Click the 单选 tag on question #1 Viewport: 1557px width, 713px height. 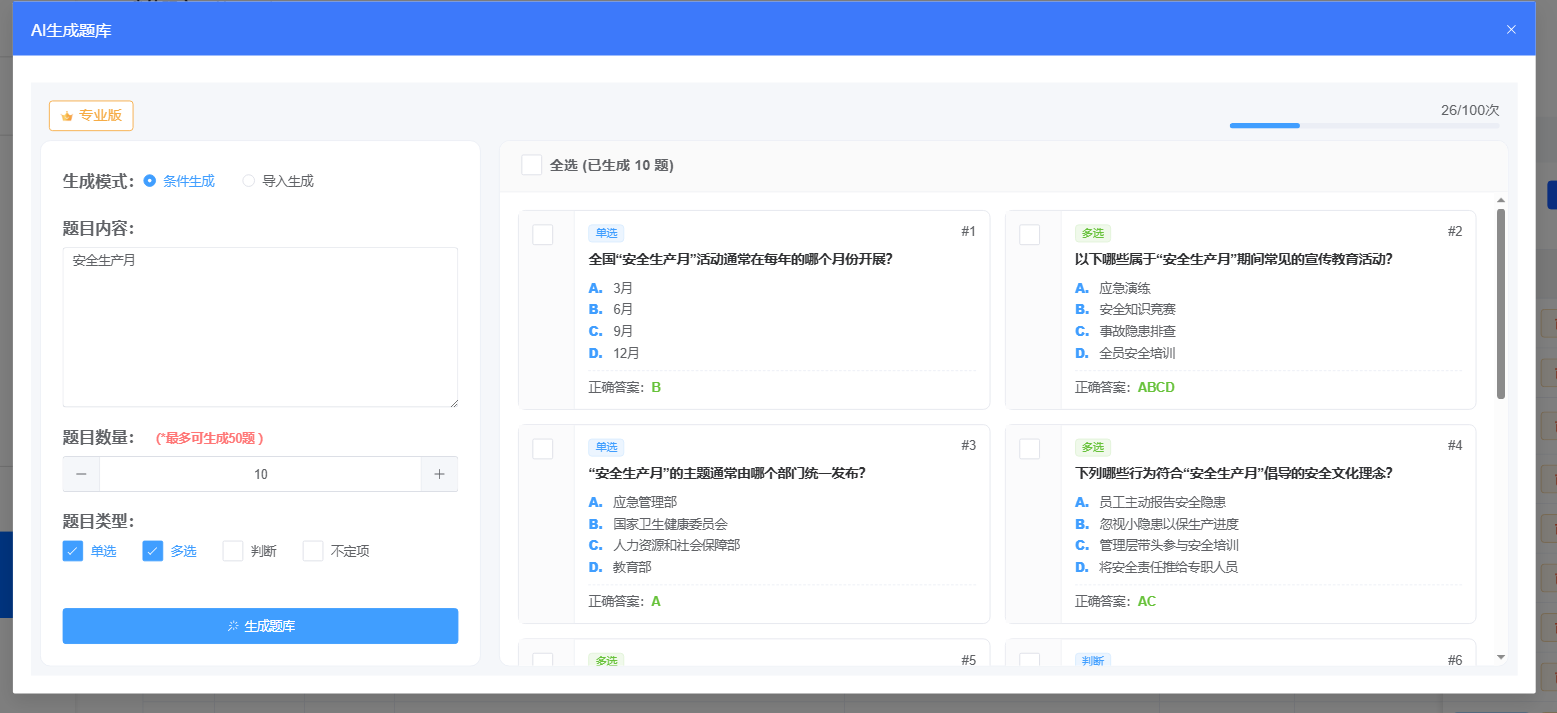point(606,233)
